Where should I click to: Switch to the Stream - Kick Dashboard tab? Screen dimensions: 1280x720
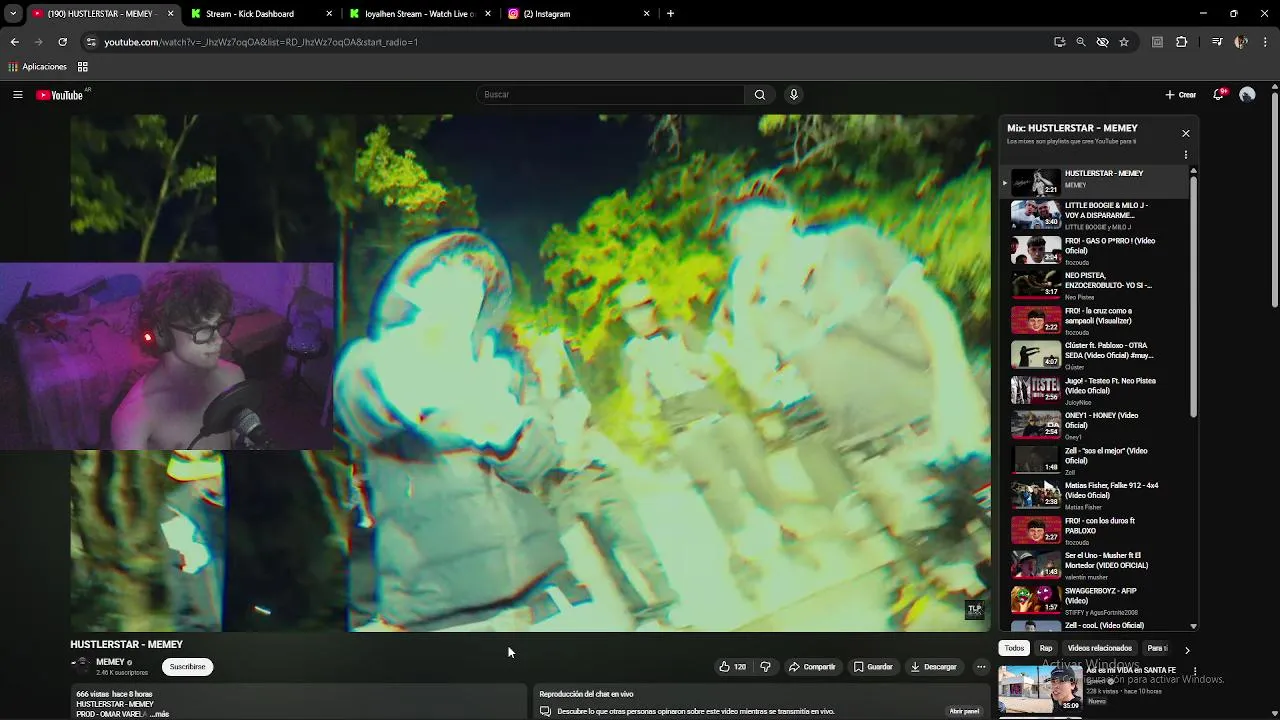(x=260, y=14)
